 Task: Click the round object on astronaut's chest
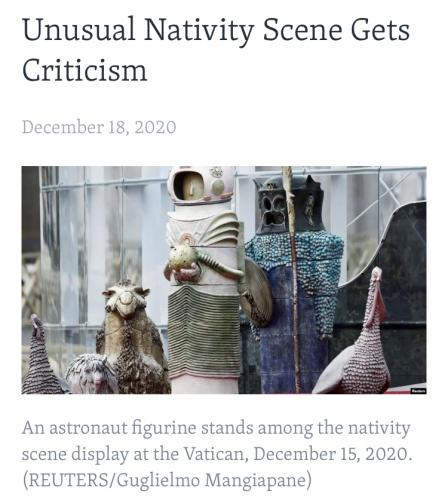pyautogui.click(x=182, y=258)
